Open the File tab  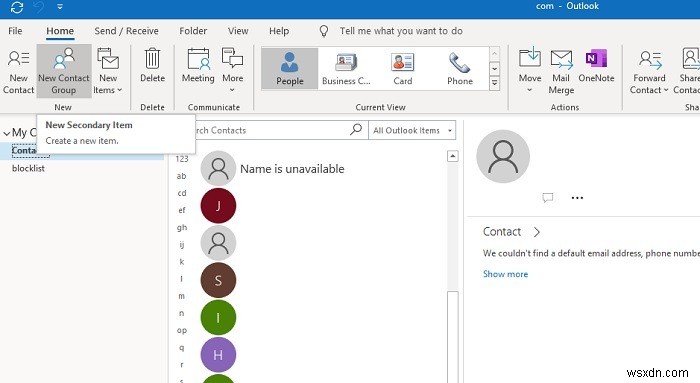[15, 31]
